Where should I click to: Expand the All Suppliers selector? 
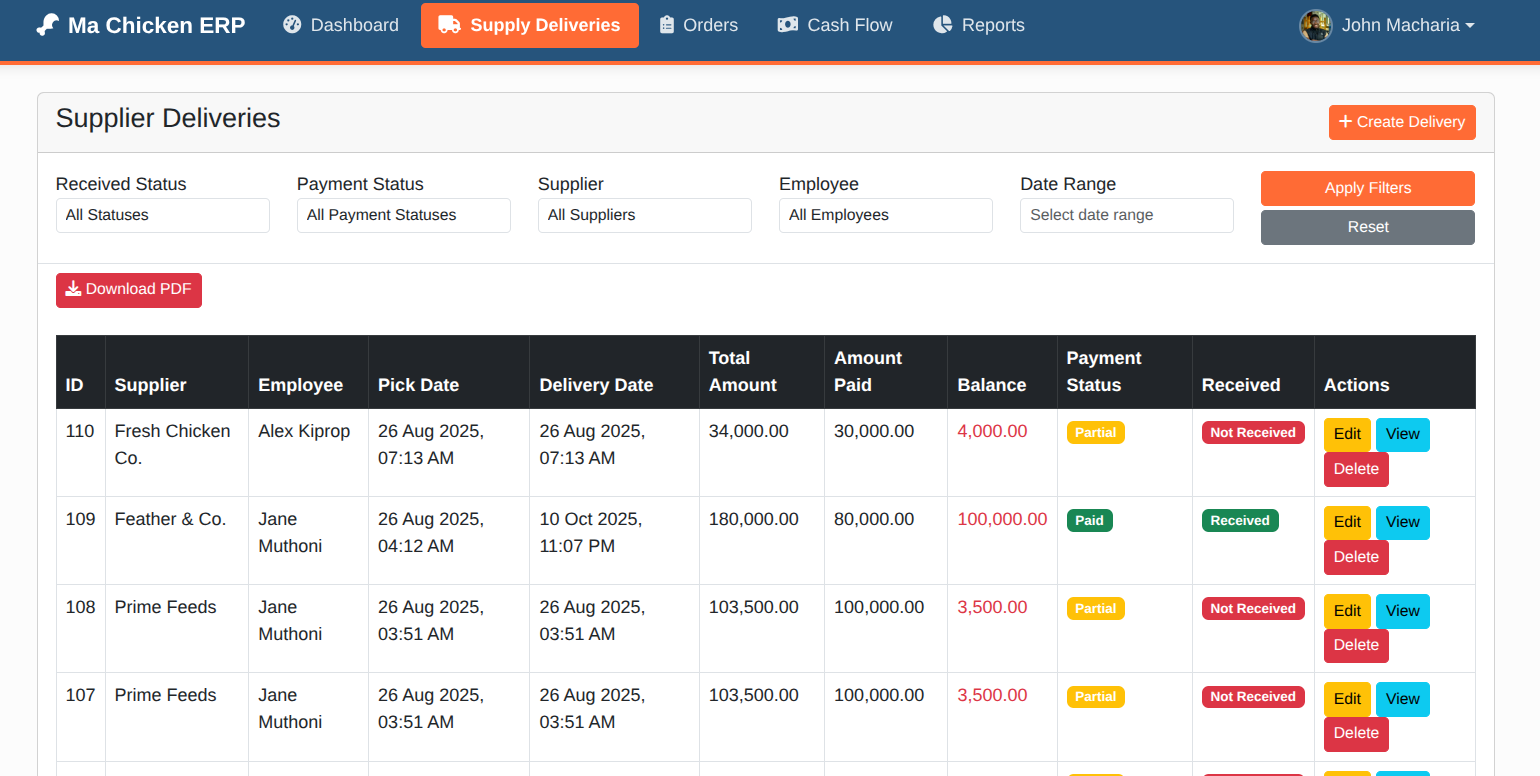[x=644, y=215]
